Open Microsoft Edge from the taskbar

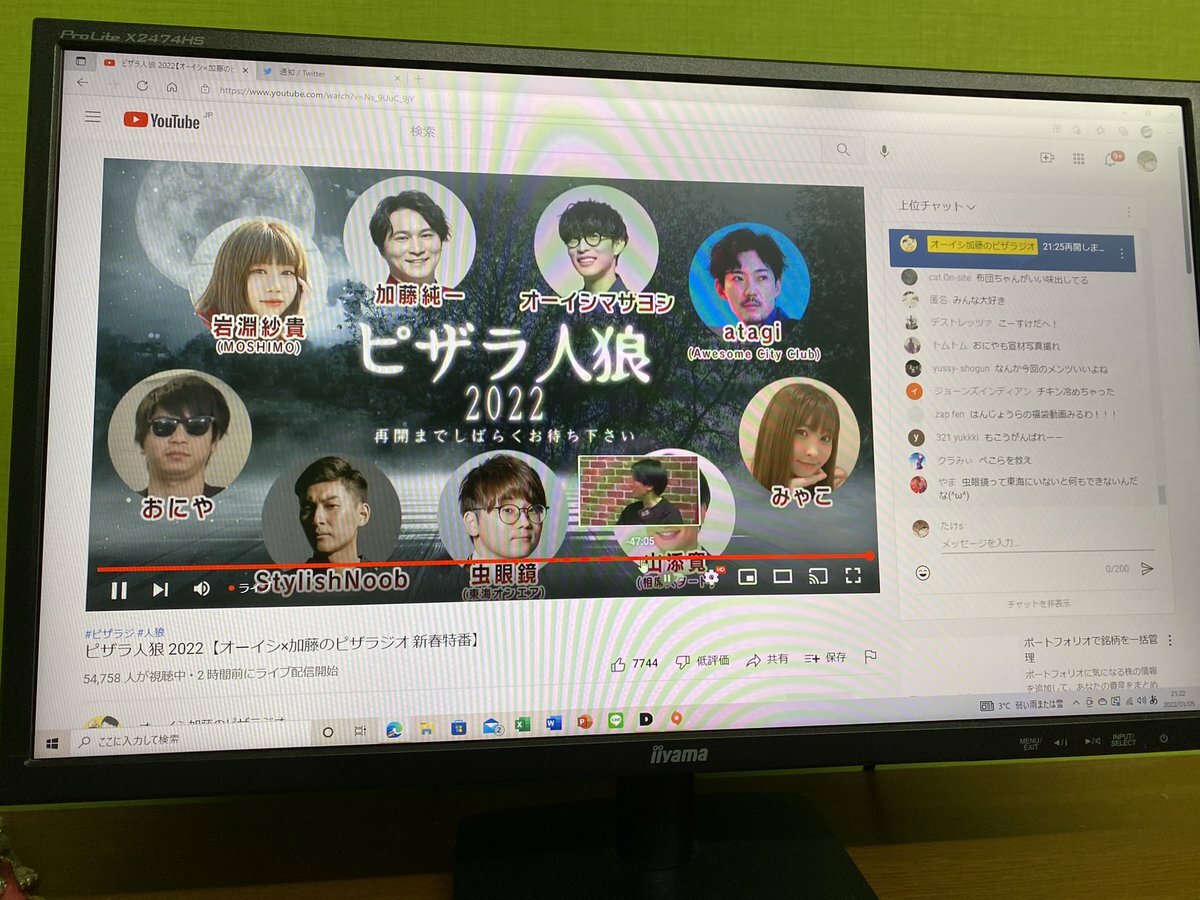coord(394,729)
